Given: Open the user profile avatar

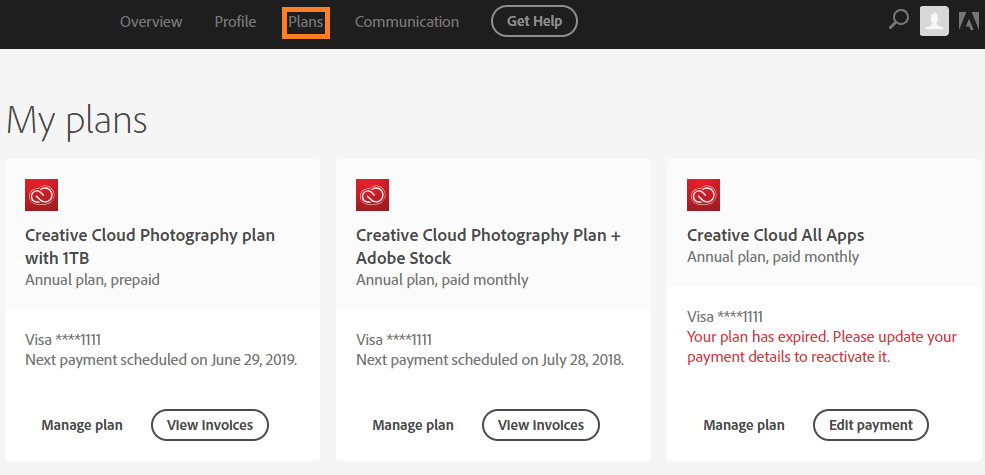Looking at the screenshot, I should (x=934, y=21).
